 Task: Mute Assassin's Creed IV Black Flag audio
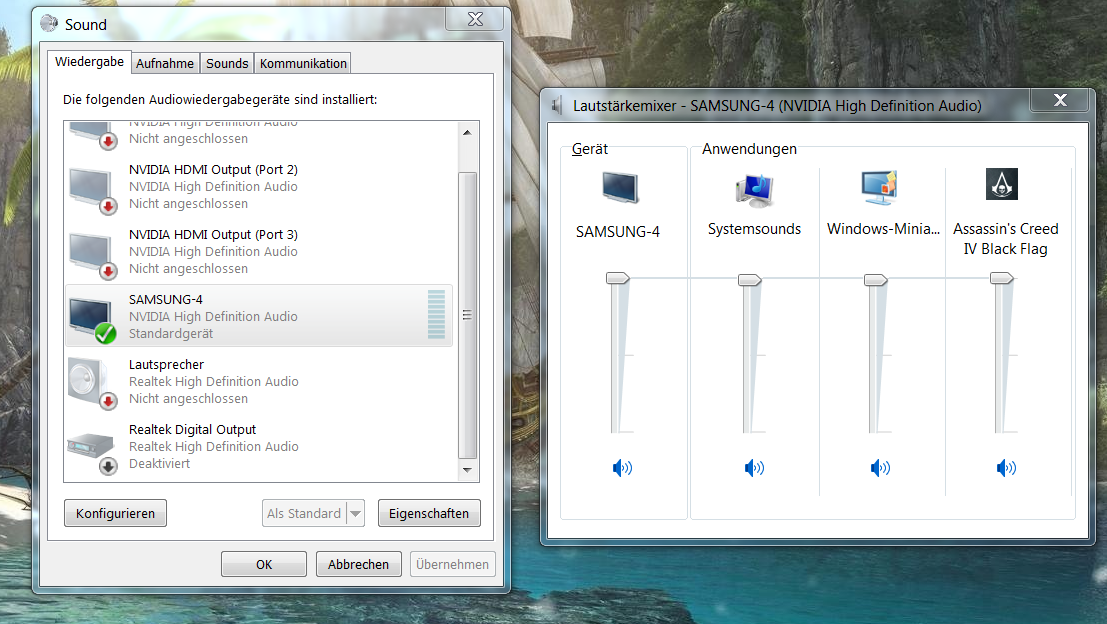click(1005, 468)
